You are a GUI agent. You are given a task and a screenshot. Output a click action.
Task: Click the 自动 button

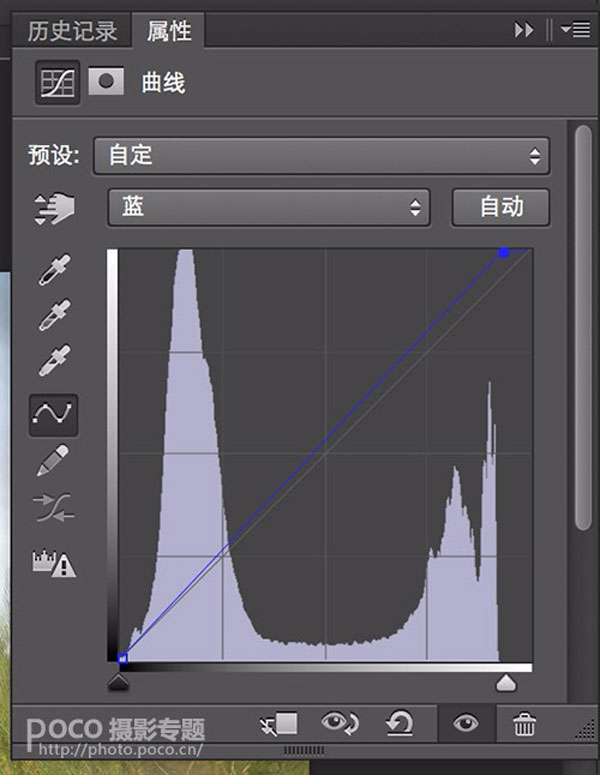501,208
